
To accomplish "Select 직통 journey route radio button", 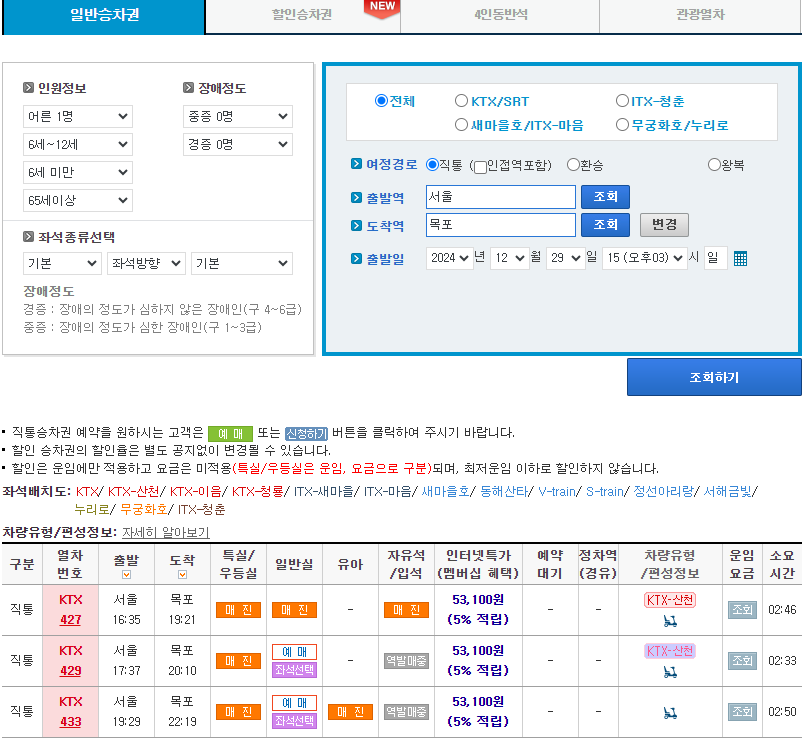I will tap(432, 165).
